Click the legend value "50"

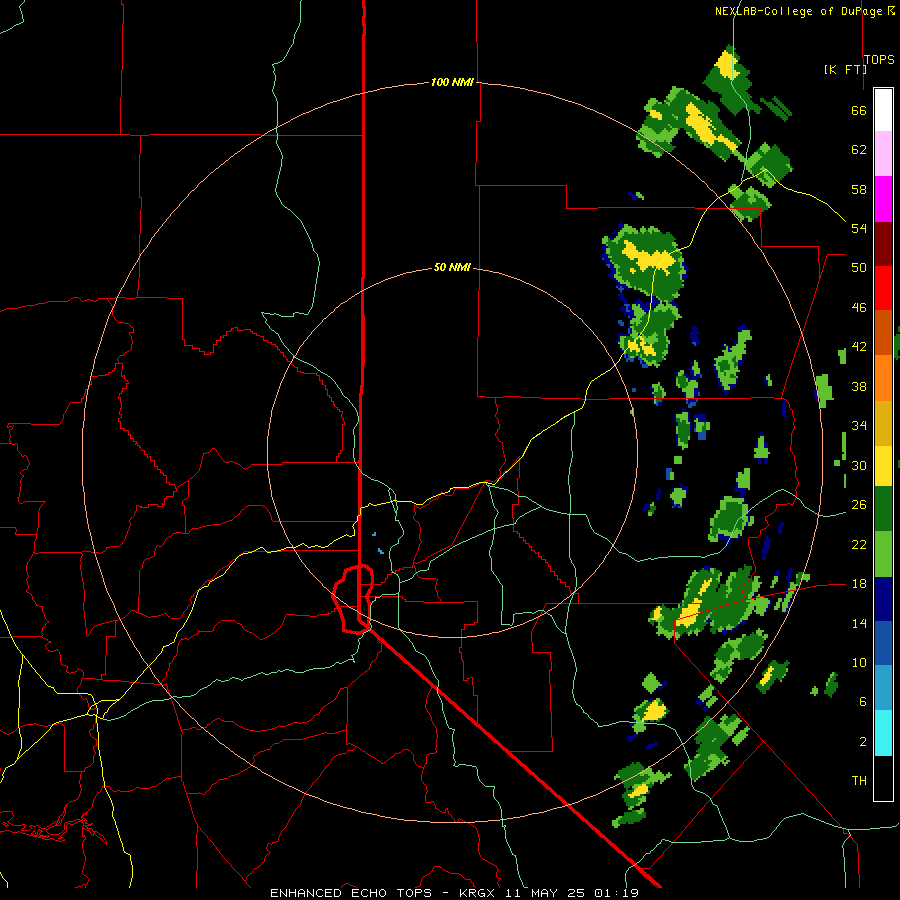click(x=859, y=268)
